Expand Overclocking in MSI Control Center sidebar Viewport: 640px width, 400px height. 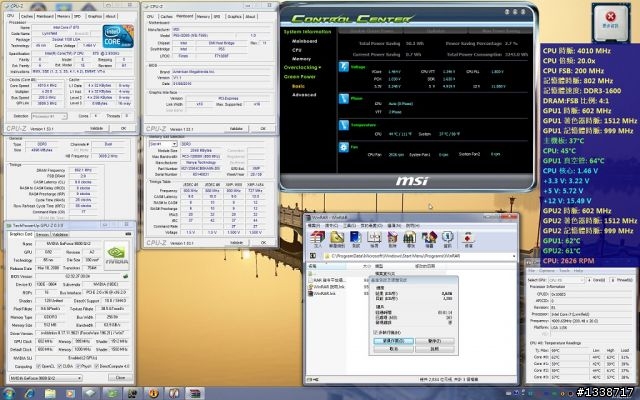point(302,67)
